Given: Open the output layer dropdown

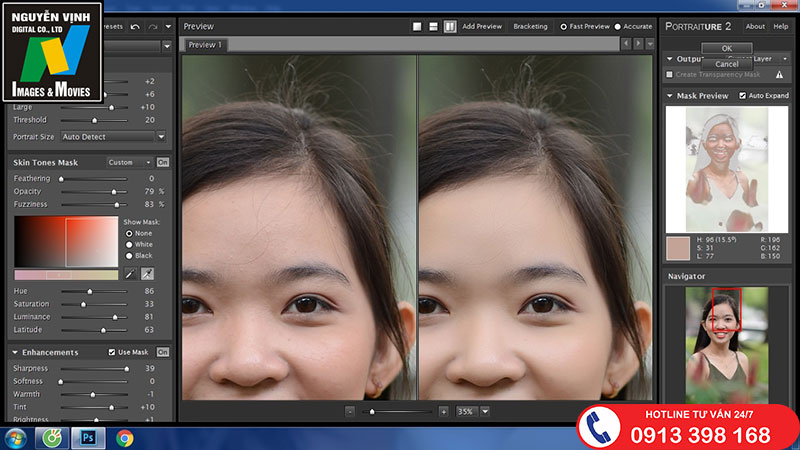Looking at the screenshot, I should click(785, 59).
